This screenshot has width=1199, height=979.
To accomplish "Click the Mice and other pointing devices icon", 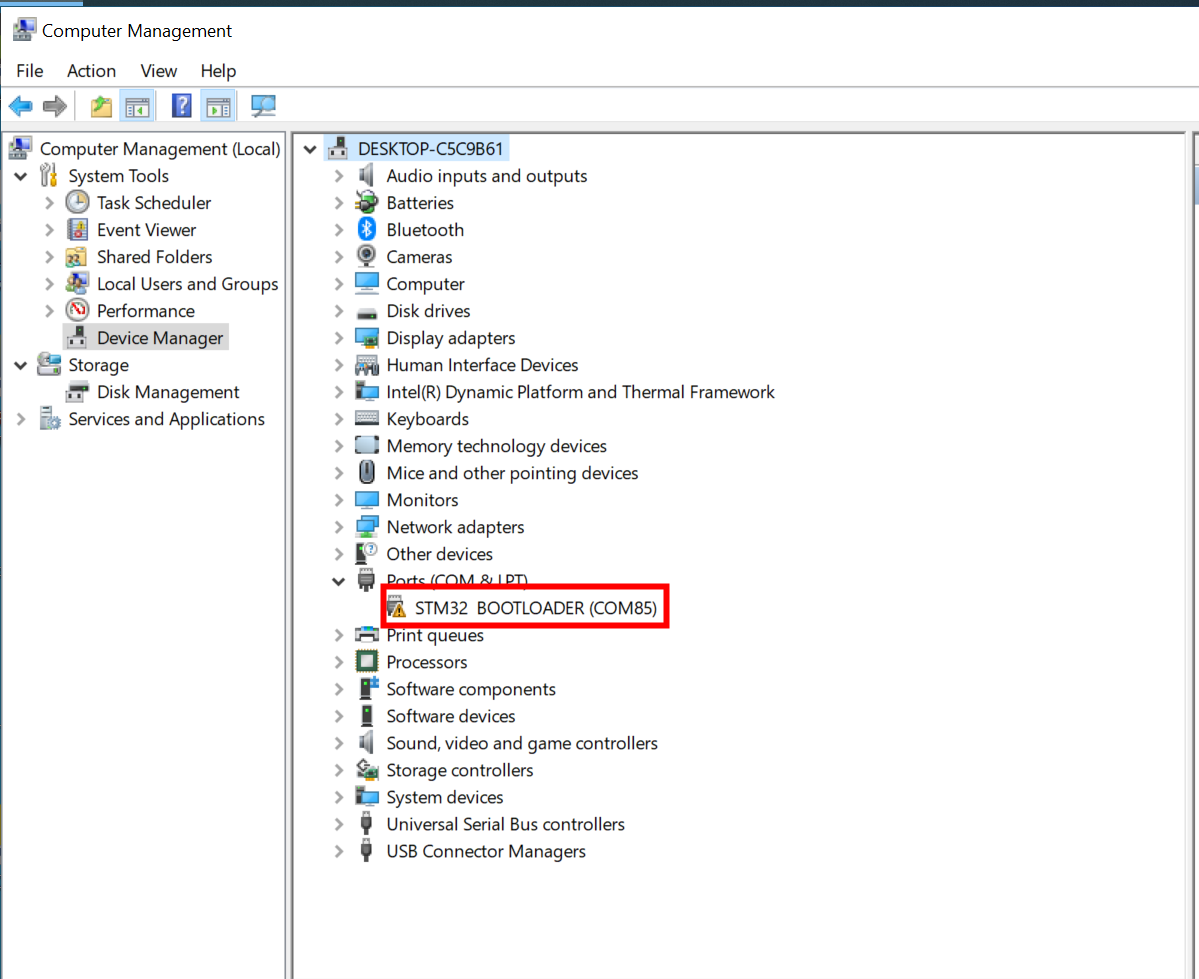I will (x=367, y=472).
